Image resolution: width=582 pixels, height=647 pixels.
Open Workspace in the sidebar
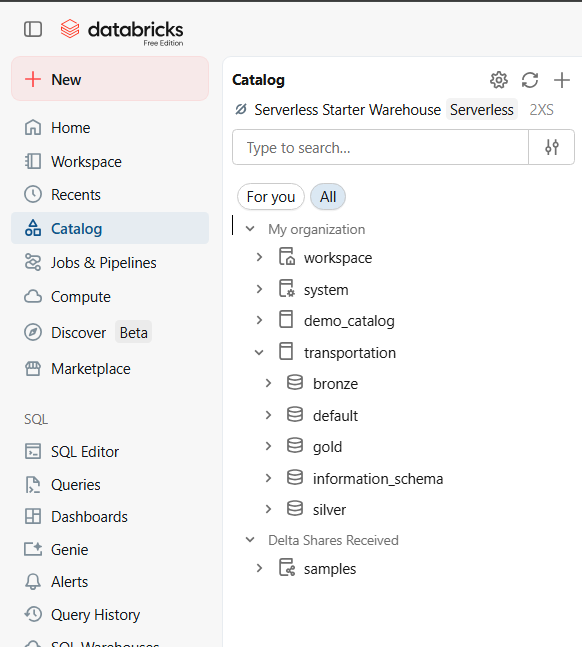[x=110, y=161]
